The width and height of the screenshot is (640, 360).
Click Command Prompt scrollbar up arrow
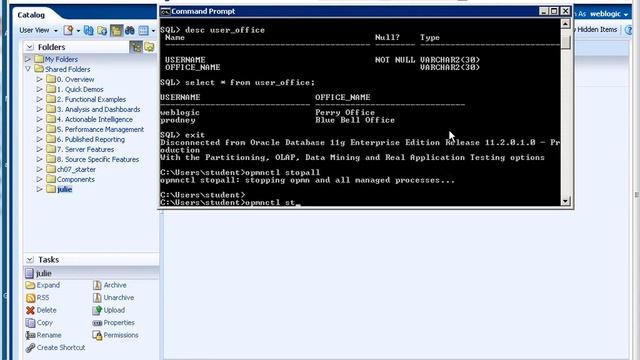pos(565,24)
